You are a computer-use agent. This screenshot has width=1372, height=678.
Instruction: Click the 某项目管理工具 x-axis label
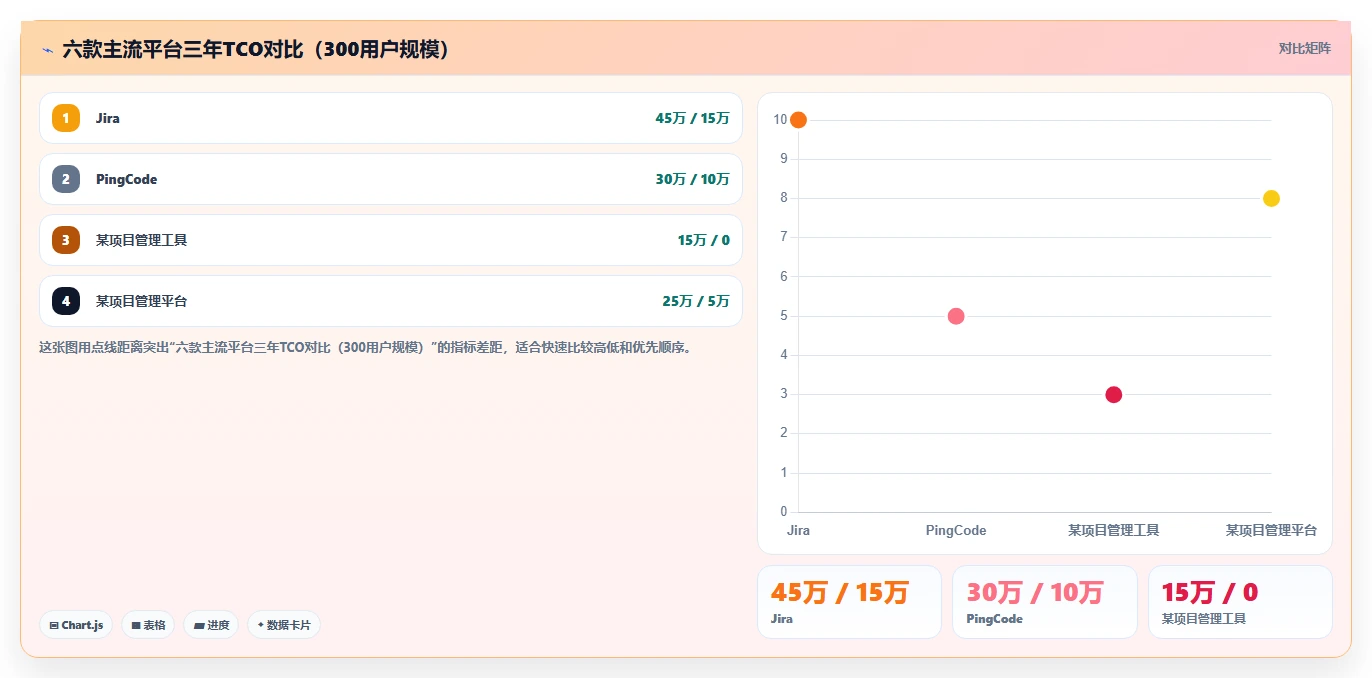1114,530
